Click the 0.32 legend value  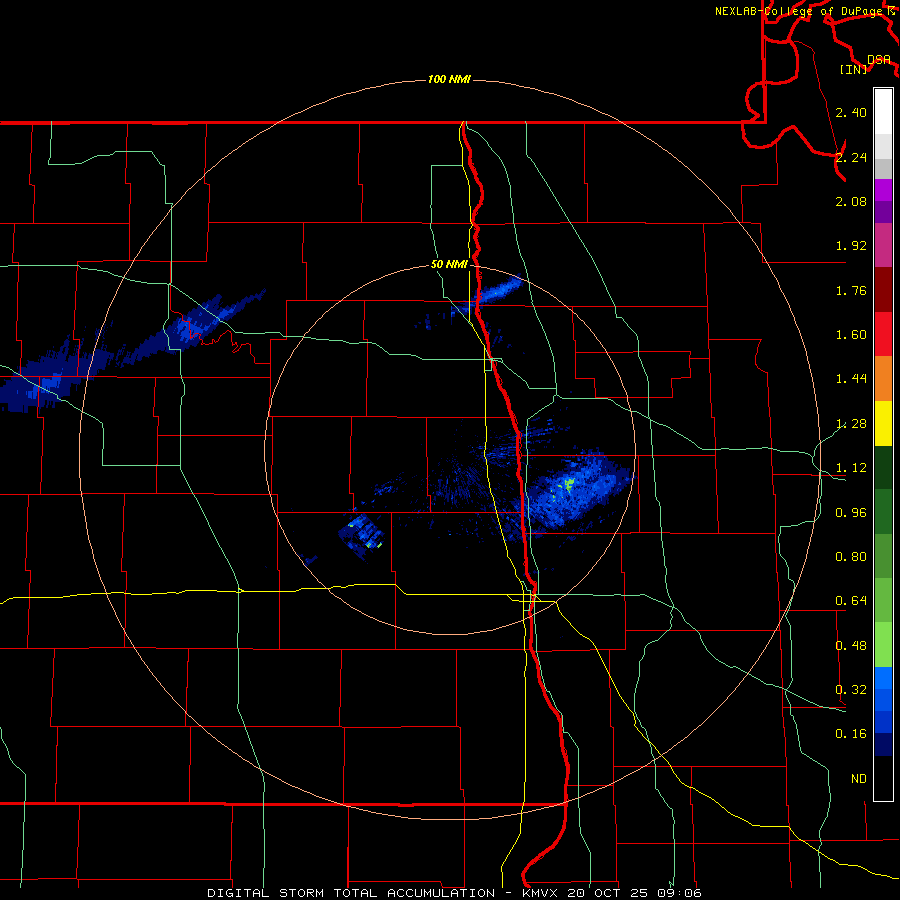(x=851, y=690)
